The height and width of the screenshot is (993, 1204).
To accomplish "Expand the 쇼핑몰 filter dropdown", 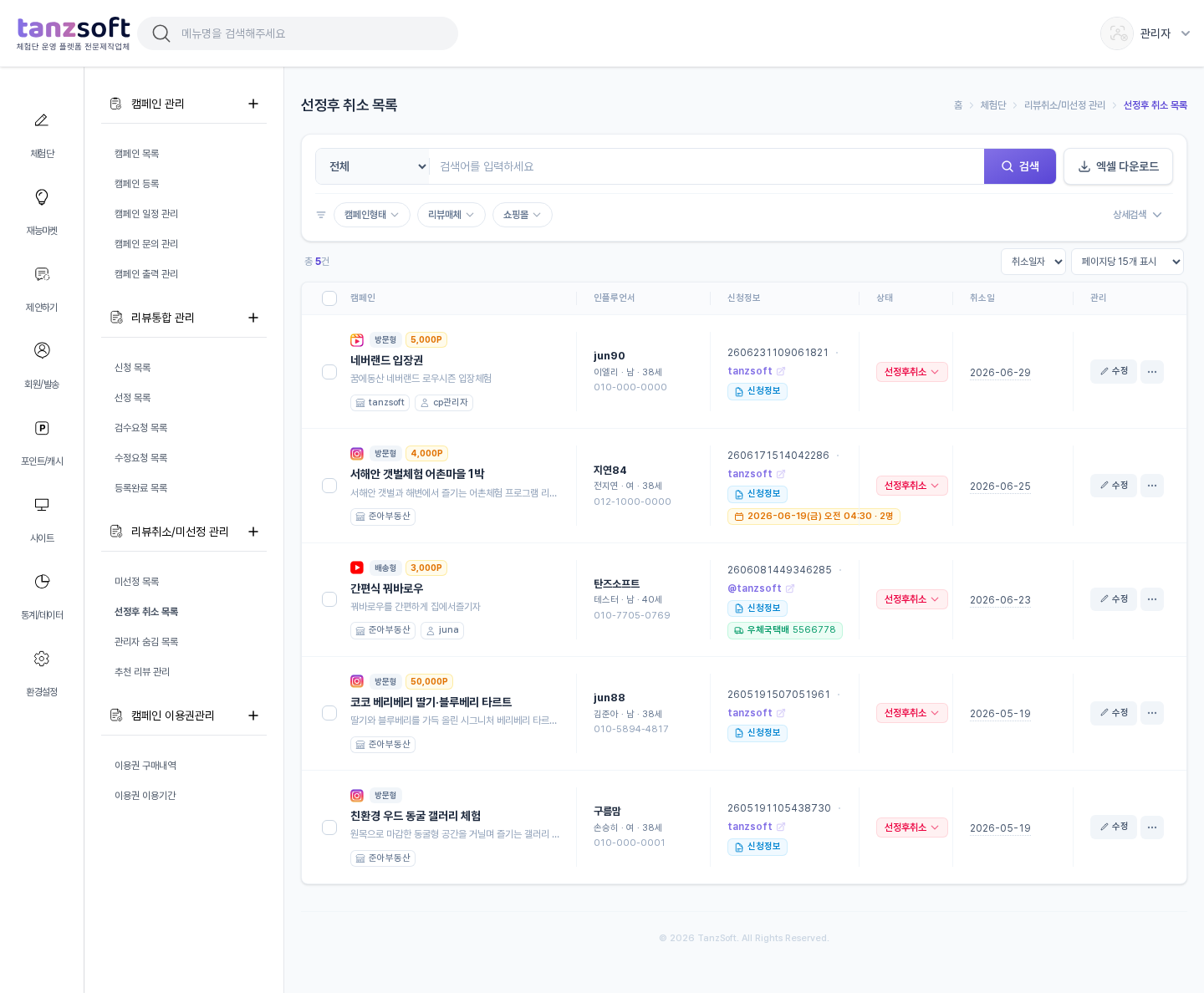I will pos(523,215).
